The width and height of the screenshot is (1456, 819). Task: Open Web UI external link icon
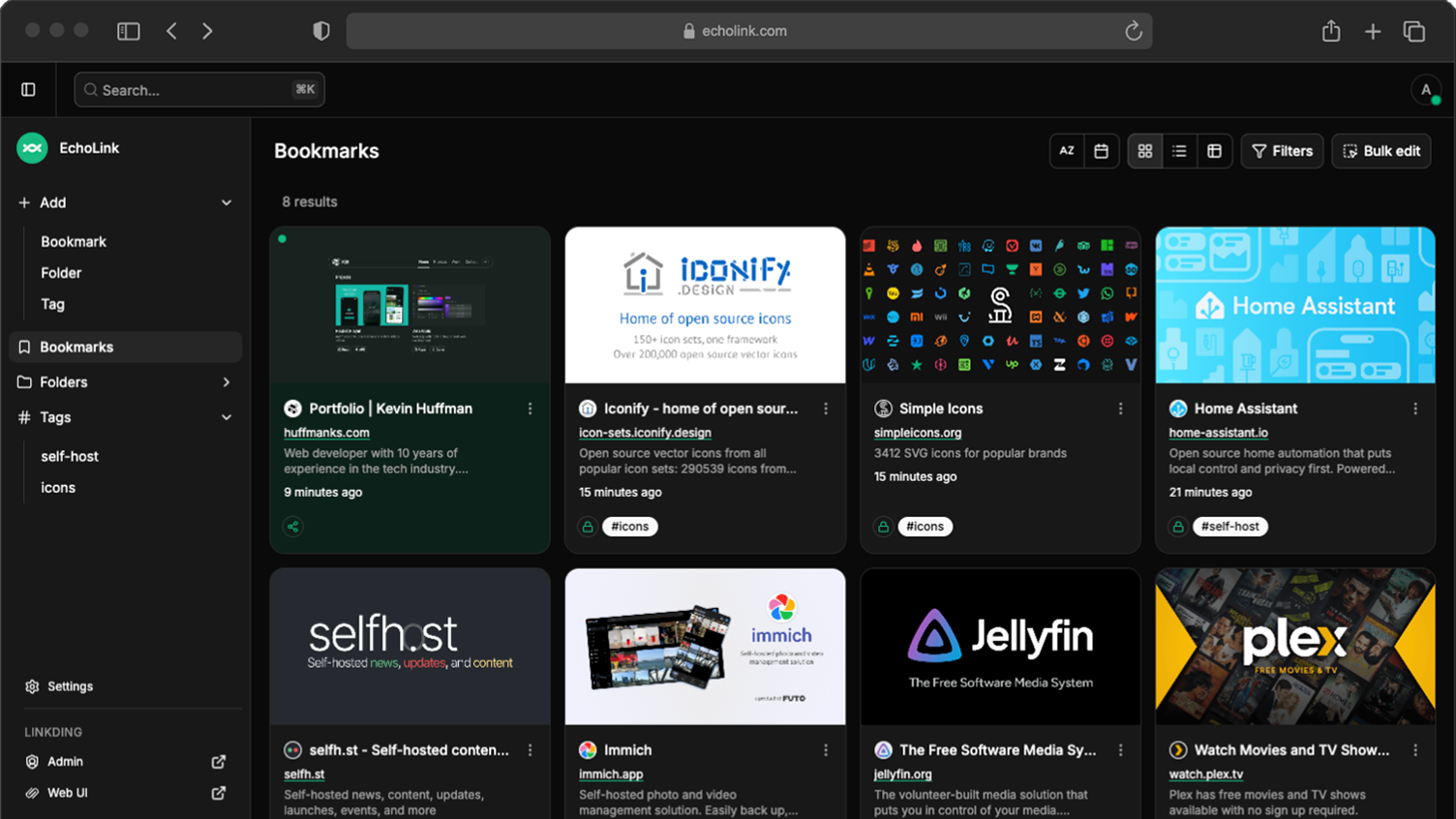coord(219,793)
